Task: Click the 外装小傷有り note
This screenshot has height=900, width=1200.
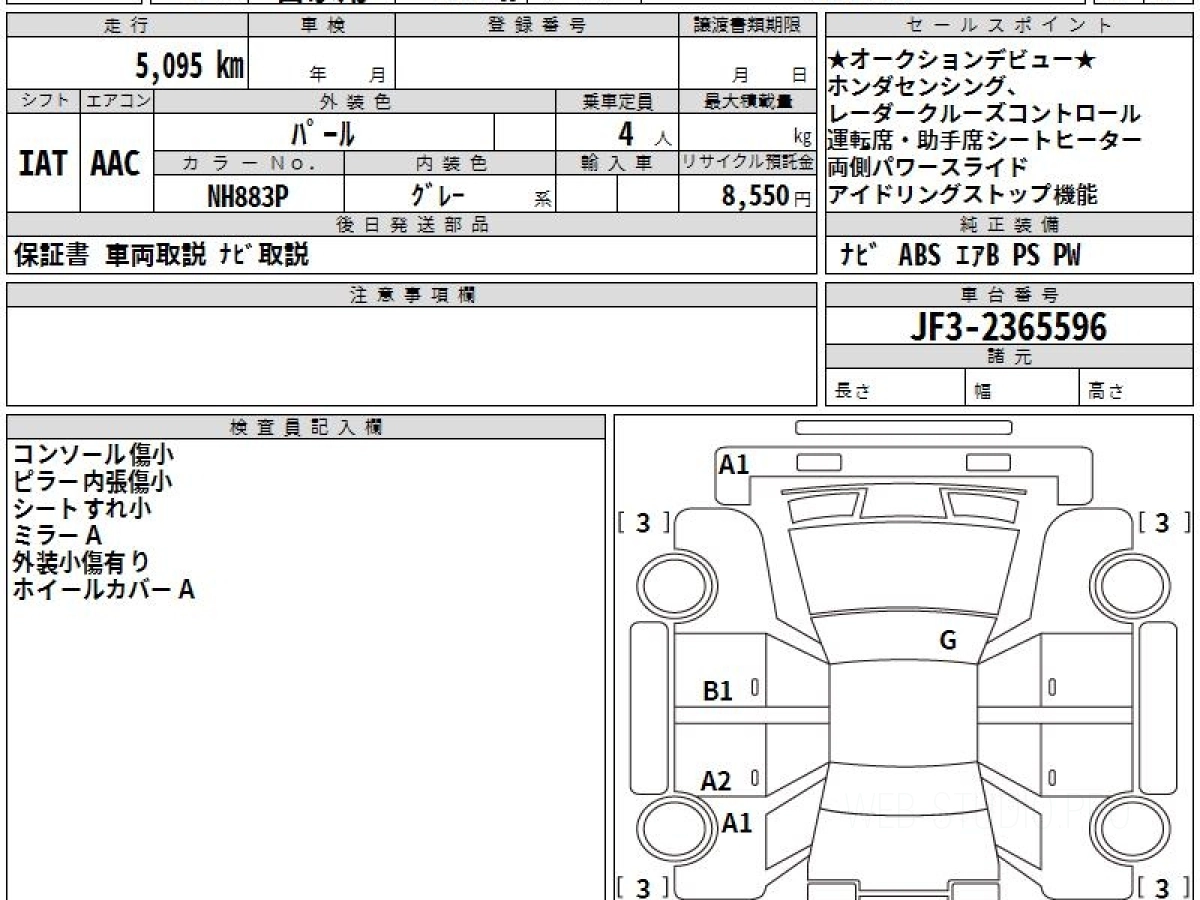Action: 81,563
